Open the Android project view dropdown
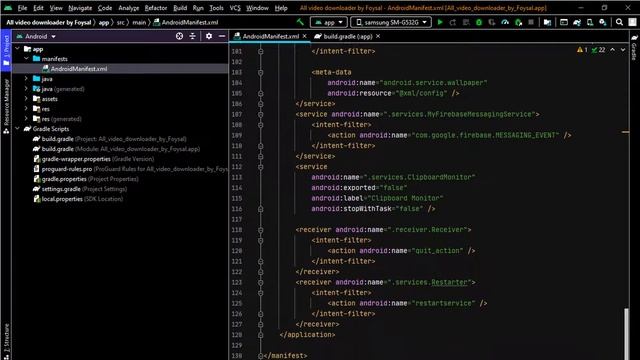The image size is (640, 360). [36, 36]
